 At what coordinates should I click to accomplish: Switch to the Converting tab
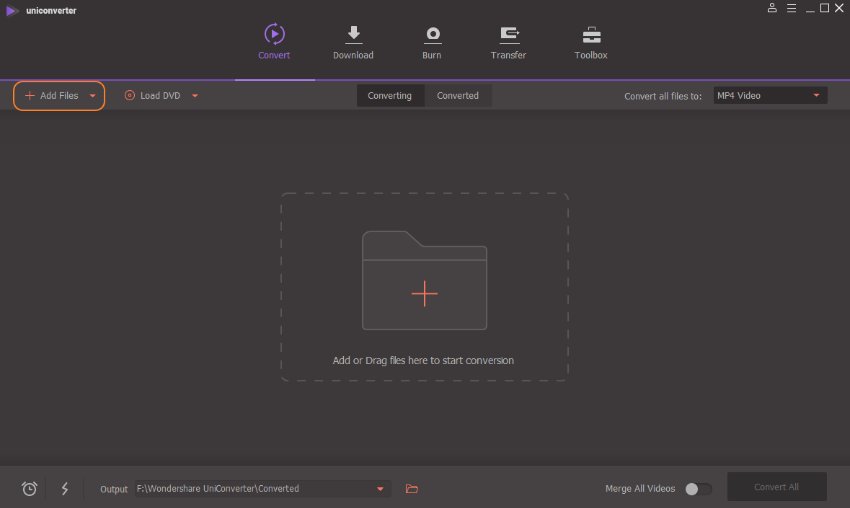click(x=389, y=95)
